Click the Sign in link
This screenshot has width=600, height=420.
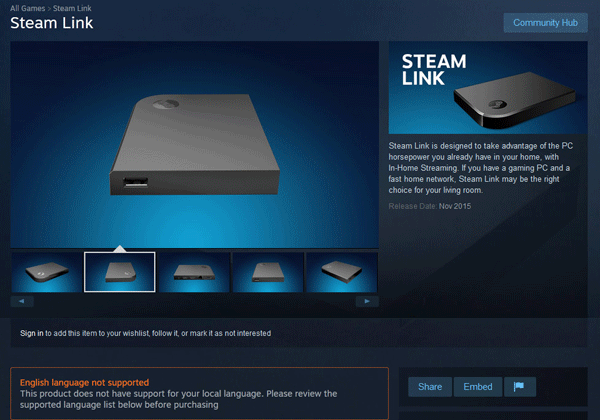32,333
